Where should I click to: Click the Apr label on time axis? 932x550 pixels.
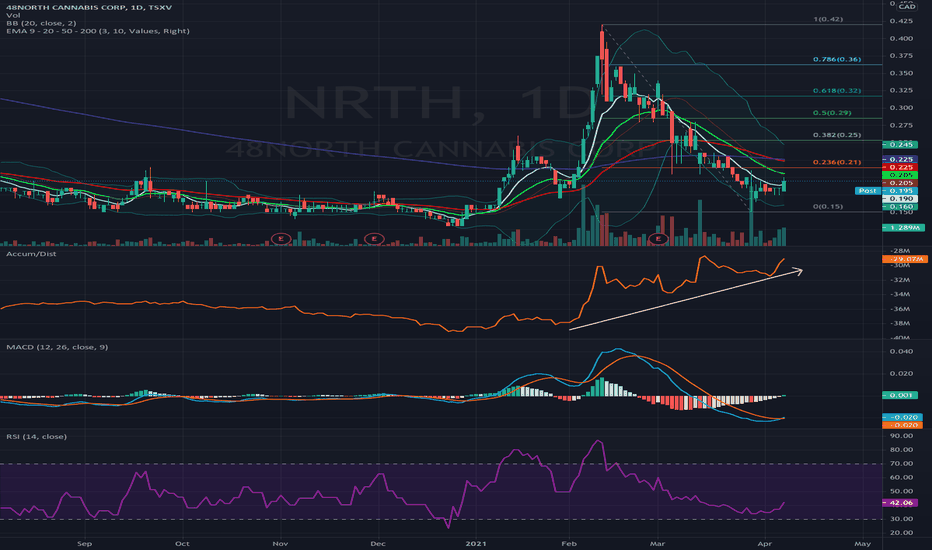pyautogui.click(x=765, y=543)
